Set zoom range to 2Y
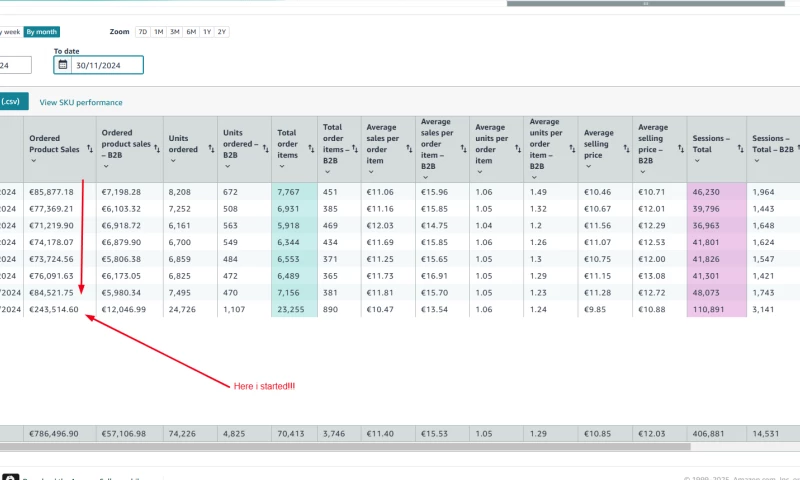 point(221,32)
